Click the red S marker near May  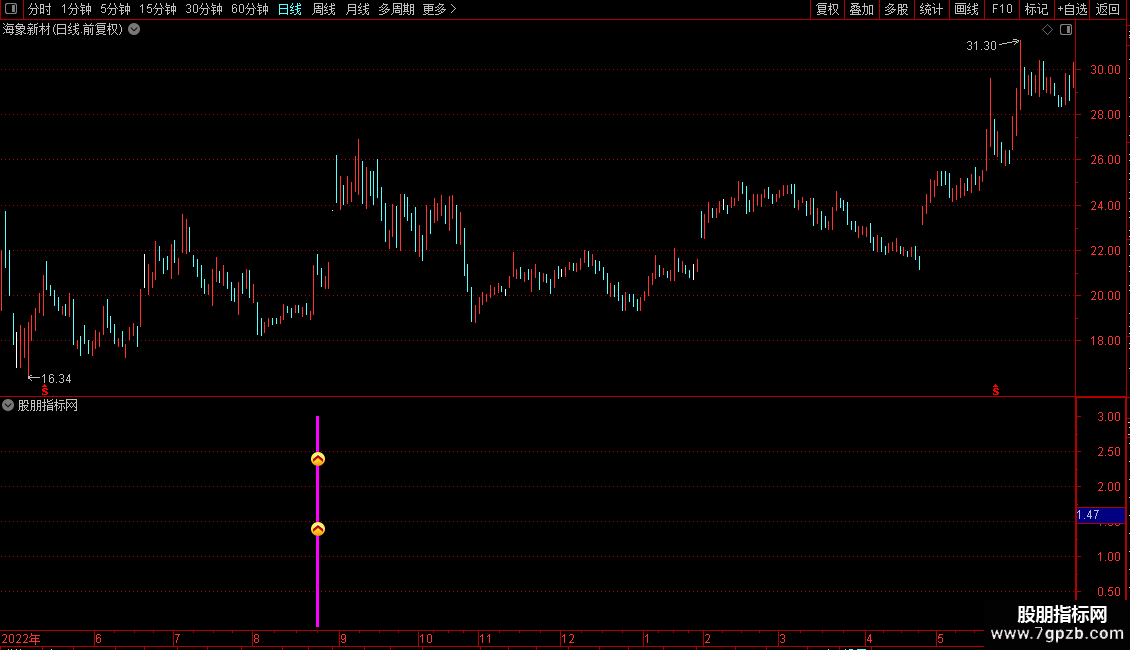click(x=996, y=390)
